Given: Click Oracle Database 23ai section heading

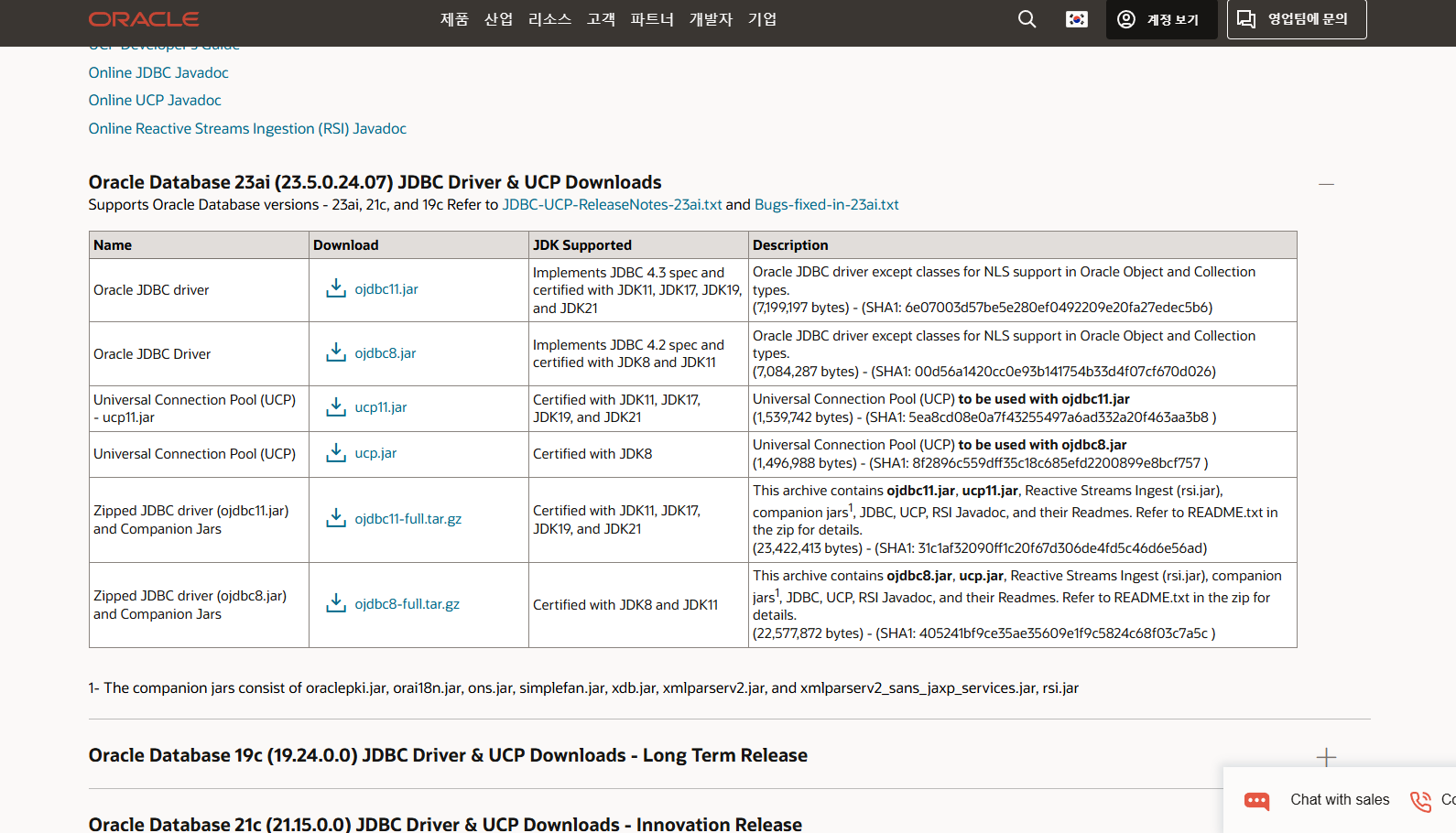Looking at the screenshot, I should 375,182.
